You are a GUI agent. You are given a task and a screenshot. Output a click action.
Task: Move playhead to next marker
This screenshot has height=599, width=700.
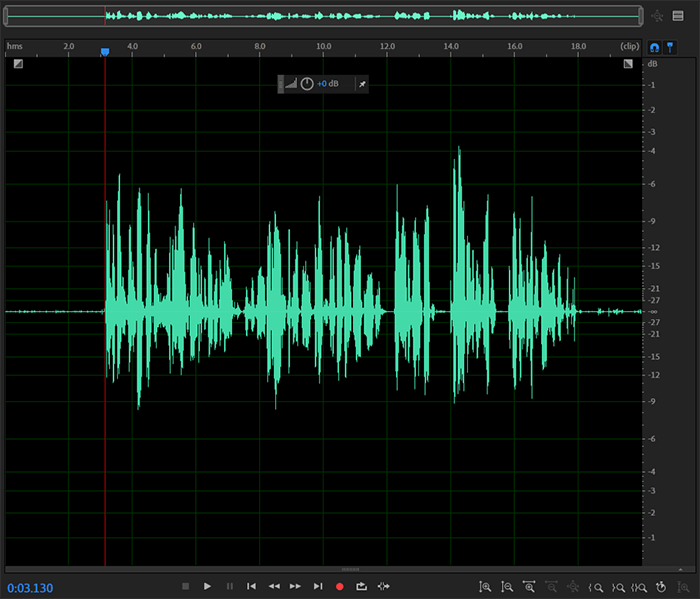coord(318,586)
